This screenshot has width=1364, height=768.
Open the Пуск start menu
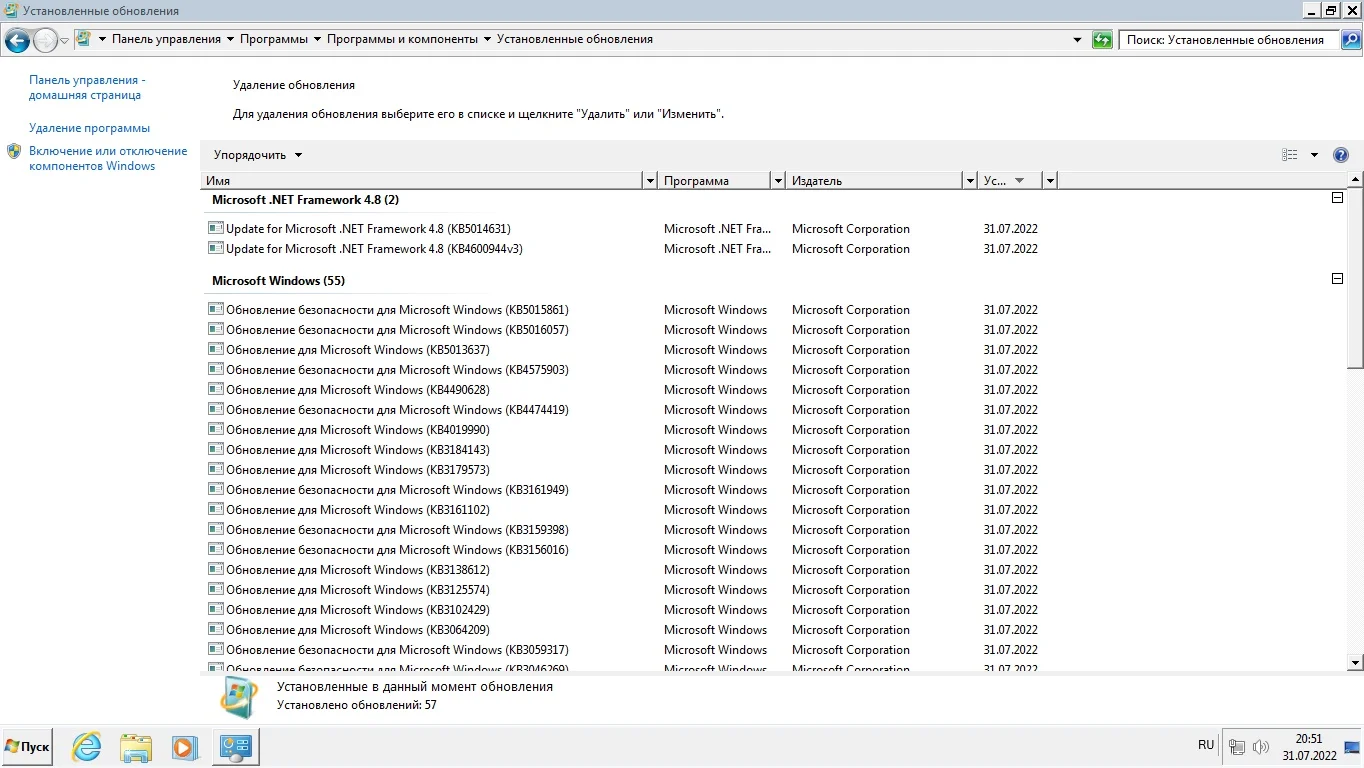(28, 747)
